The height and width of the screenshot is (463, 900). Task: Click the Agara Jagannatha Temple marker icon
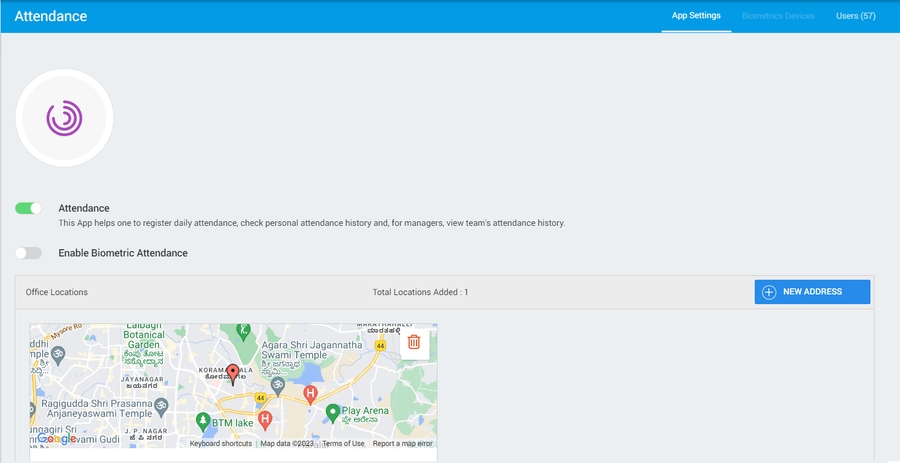(x=278, y=384)
